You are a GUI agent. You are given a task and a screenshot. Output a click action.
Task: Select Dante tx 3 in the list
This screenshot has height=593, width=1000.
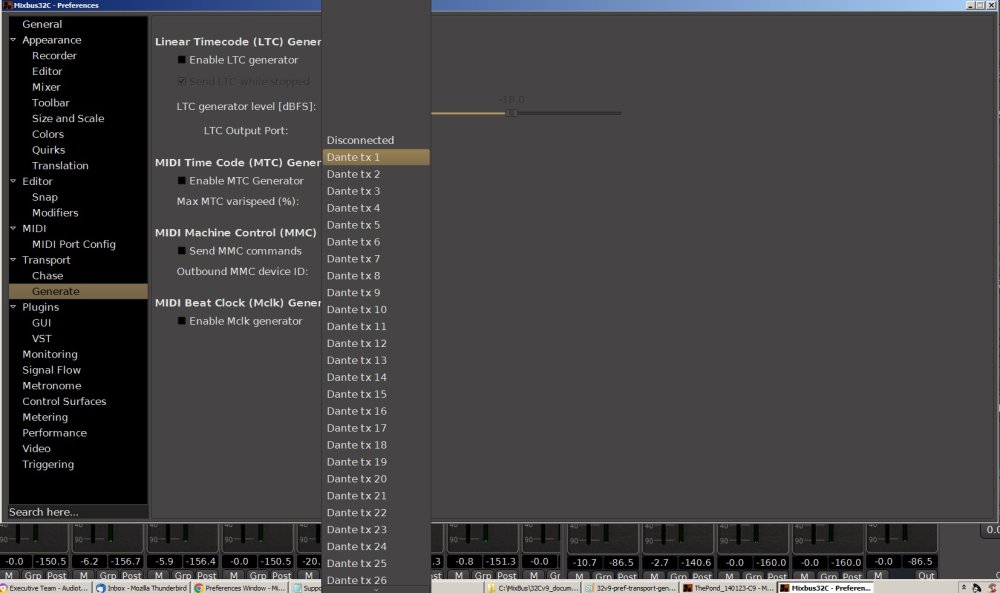point(376,191)
